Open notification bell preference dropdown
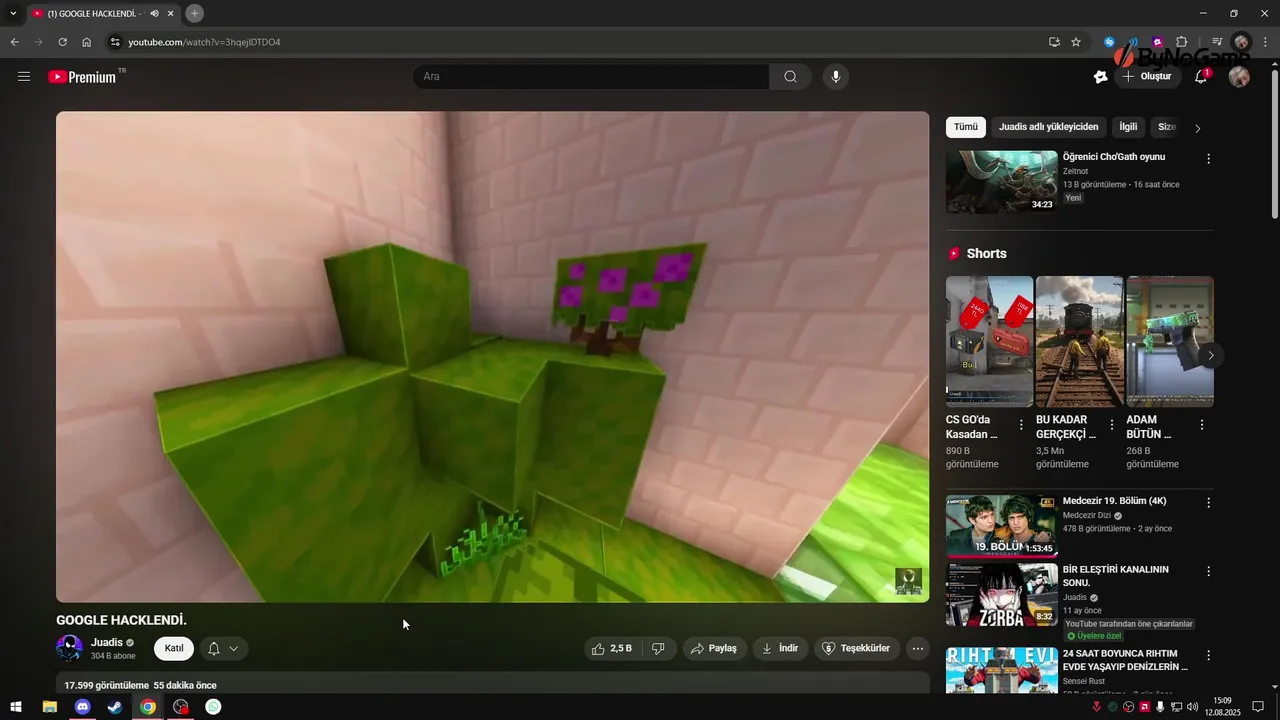 (224, 648)
